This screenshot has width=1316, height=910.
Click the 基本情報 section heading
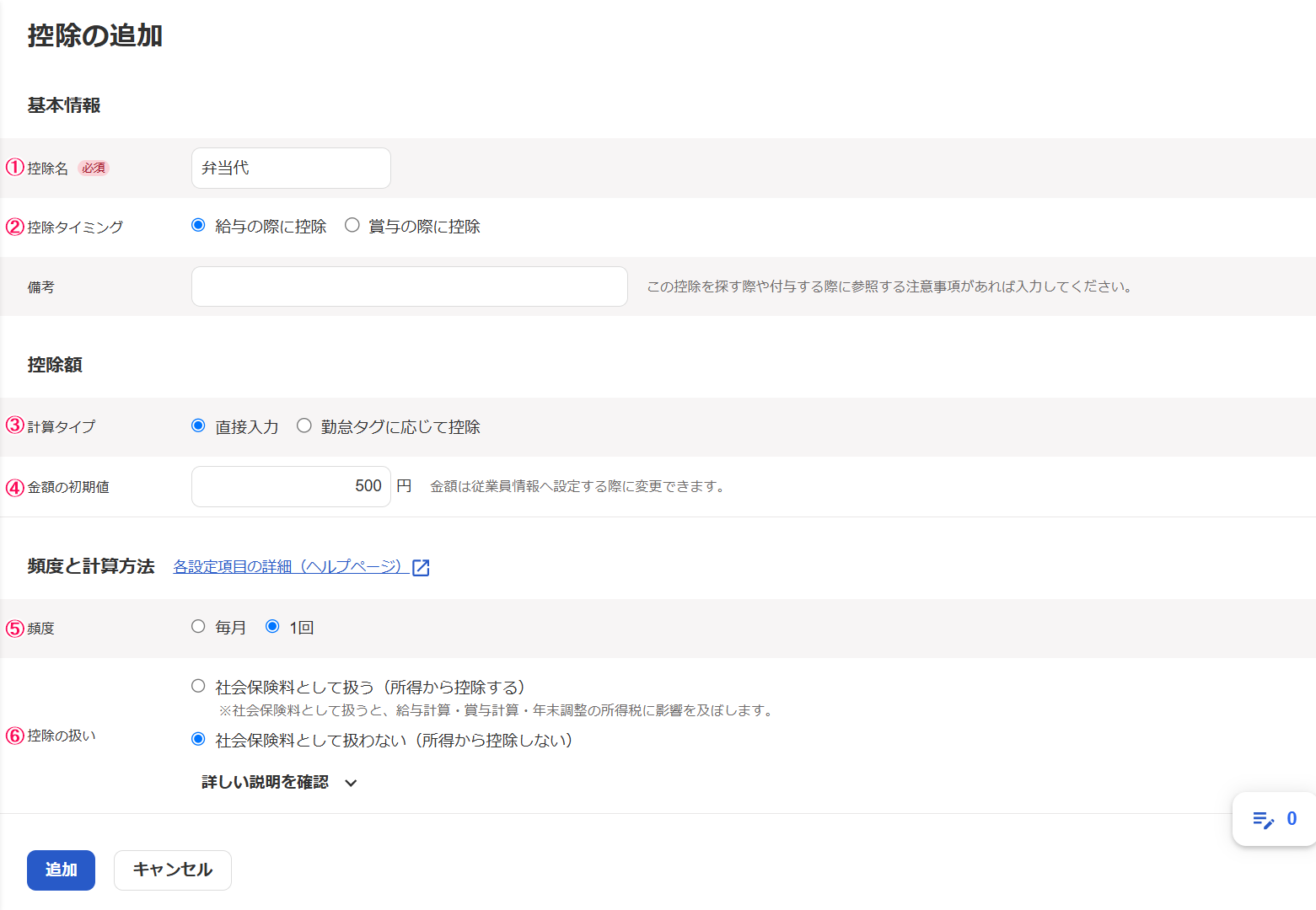click(x=64, y=105)
